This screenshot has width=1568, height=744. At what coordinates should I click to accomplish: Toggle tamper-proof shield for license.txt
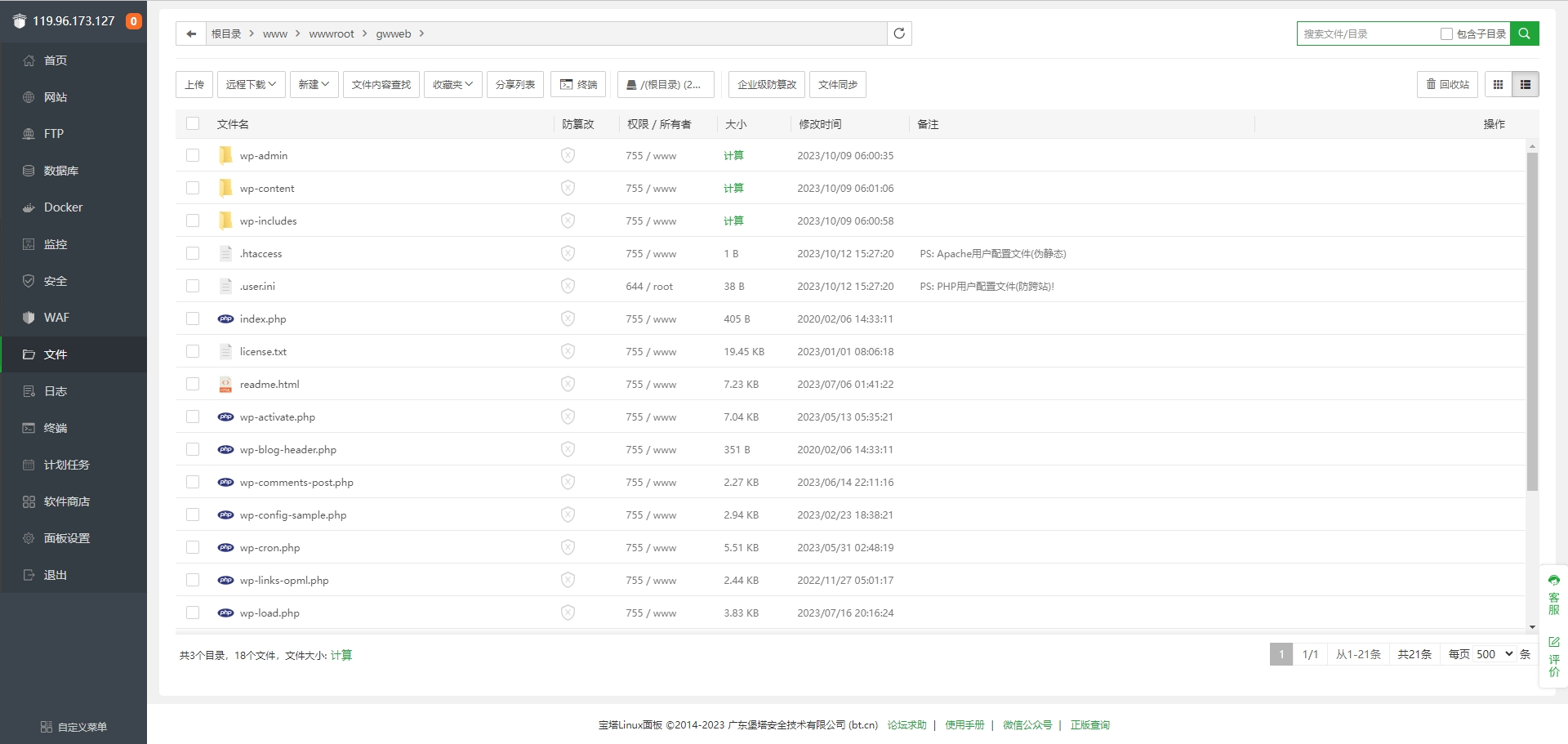coord(568,351)
